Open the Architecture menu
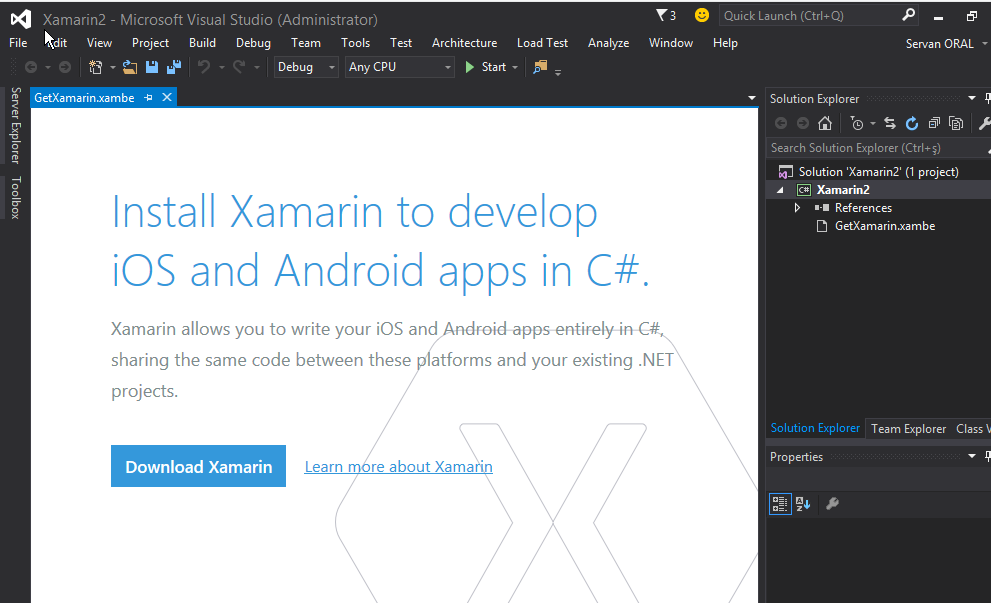 [x=464, y=43]
